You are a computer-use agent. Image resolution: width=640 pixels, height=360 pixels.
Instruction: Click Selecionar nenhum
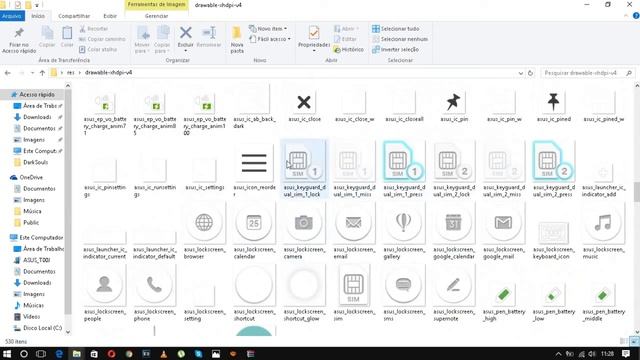pos(400,39)
